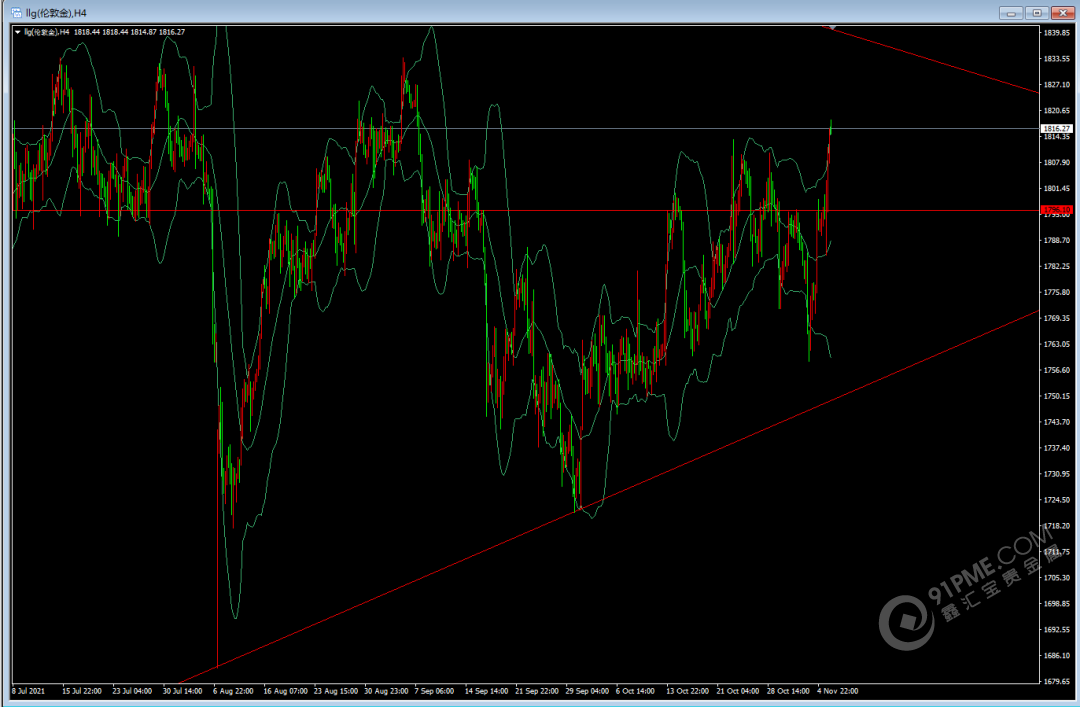Viewport: 1080px width, 707px height.
Task: Click the 8 Jul 2021 label on time axis
Action: click(30, 690)
